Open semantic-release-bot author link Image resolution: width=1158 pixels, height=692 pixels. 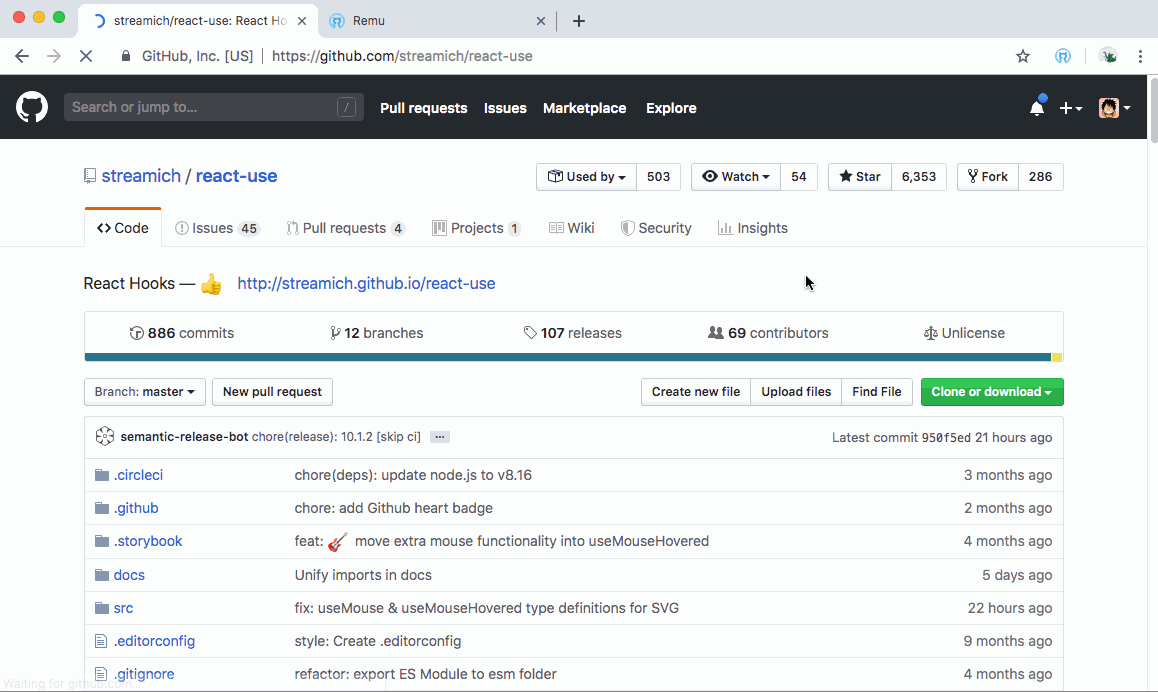point(184,436)
